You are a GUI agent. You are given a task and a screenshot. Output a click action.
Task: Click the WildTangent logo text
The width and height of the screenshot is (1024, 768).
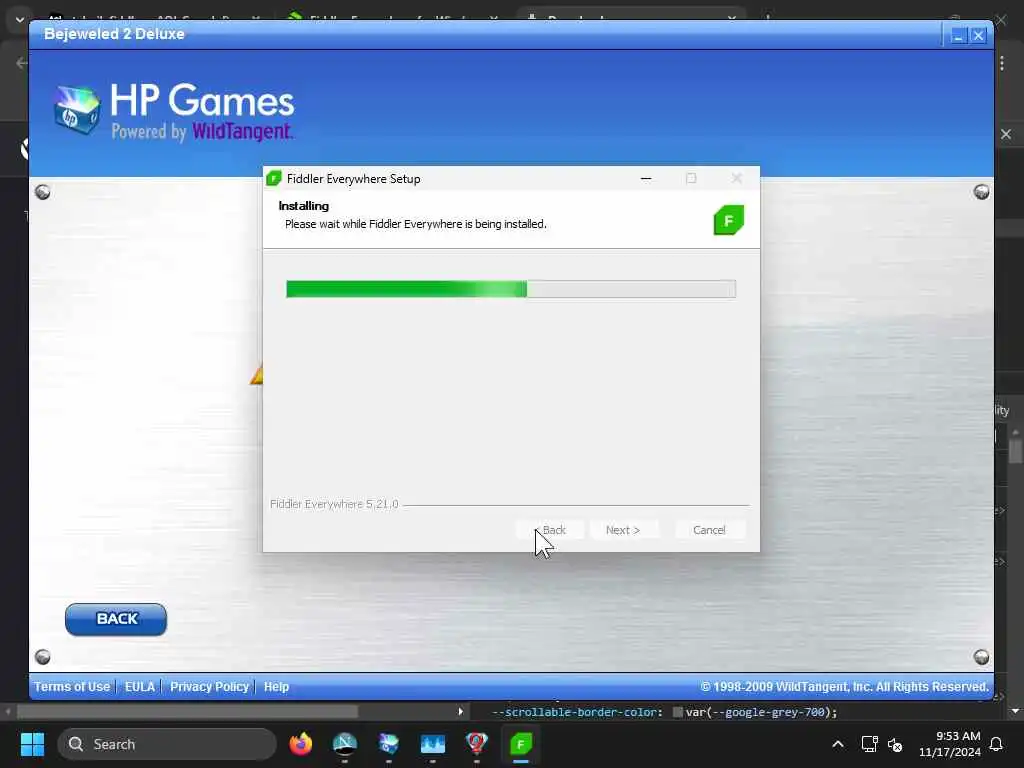tap(242, 131)
